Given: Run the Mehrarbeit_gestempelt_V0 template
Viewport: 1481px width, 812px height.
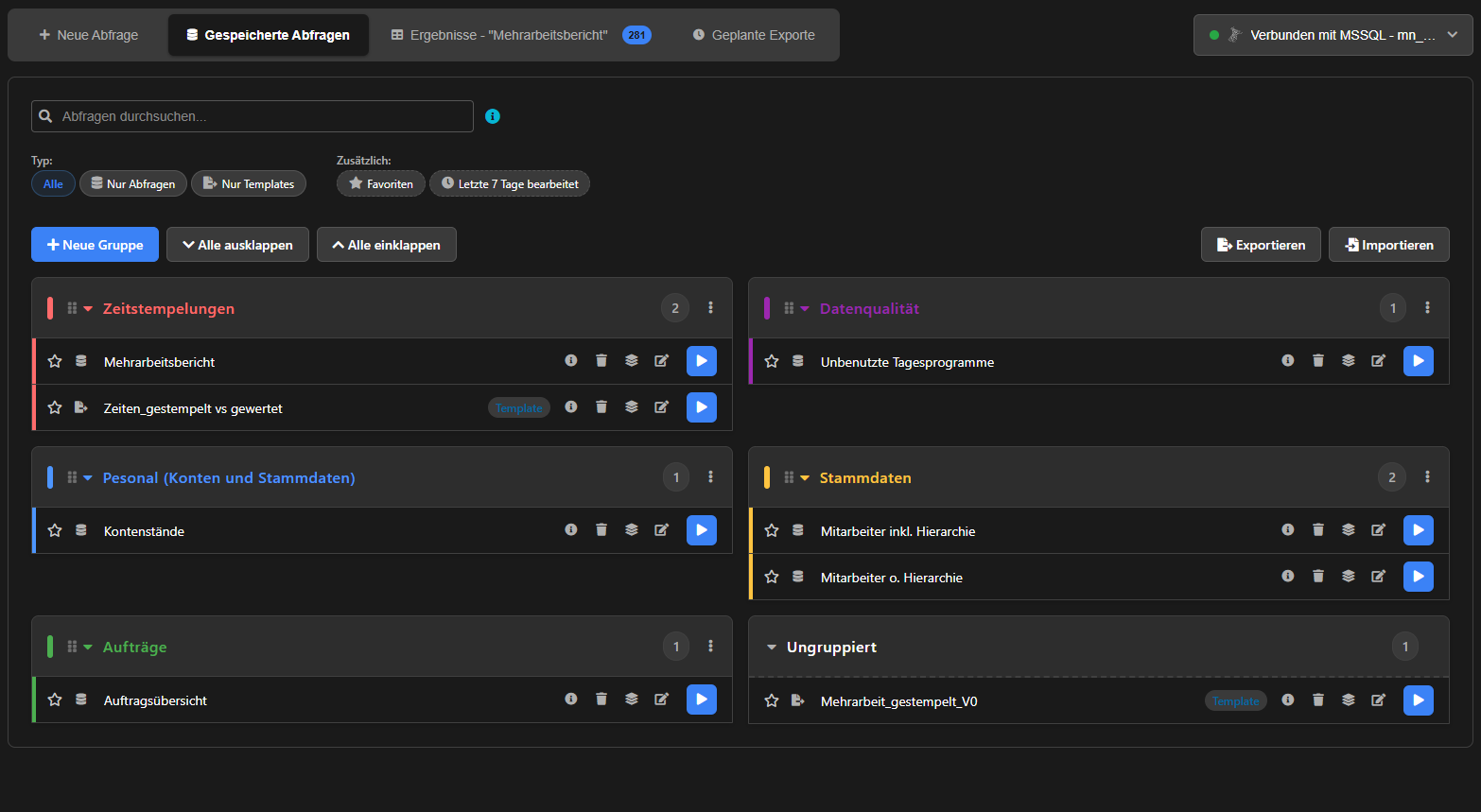Looking at the screenshot, I should click(1418, 700).
